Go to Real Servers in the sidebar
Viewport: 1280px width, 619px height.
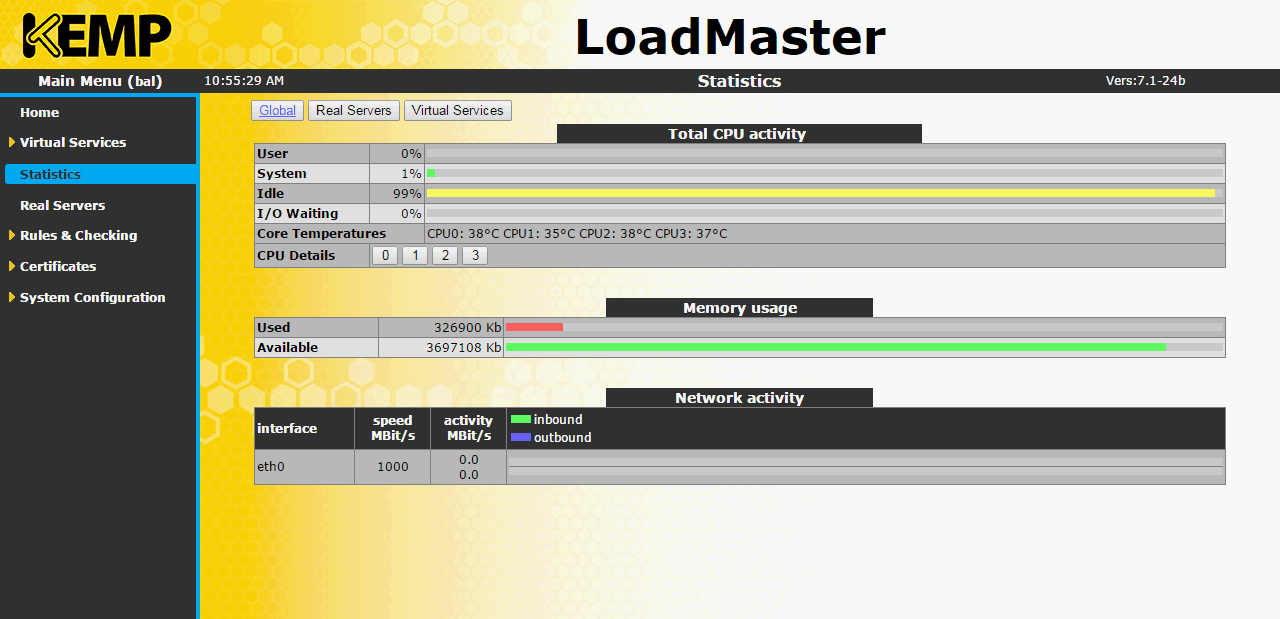(x=62, y=205)
